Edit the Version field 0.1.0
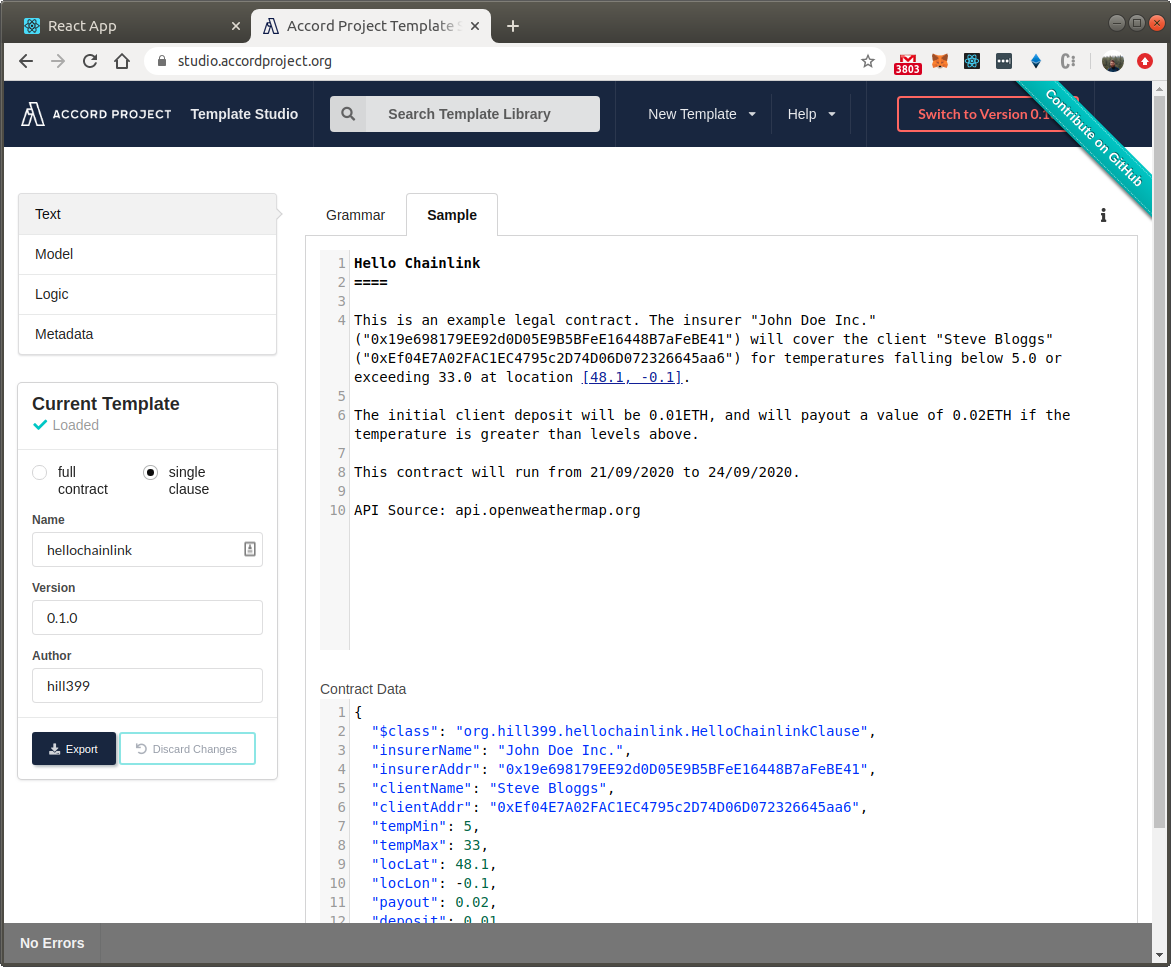Viewport: 1171px width, 967px height. pos(147,618)
